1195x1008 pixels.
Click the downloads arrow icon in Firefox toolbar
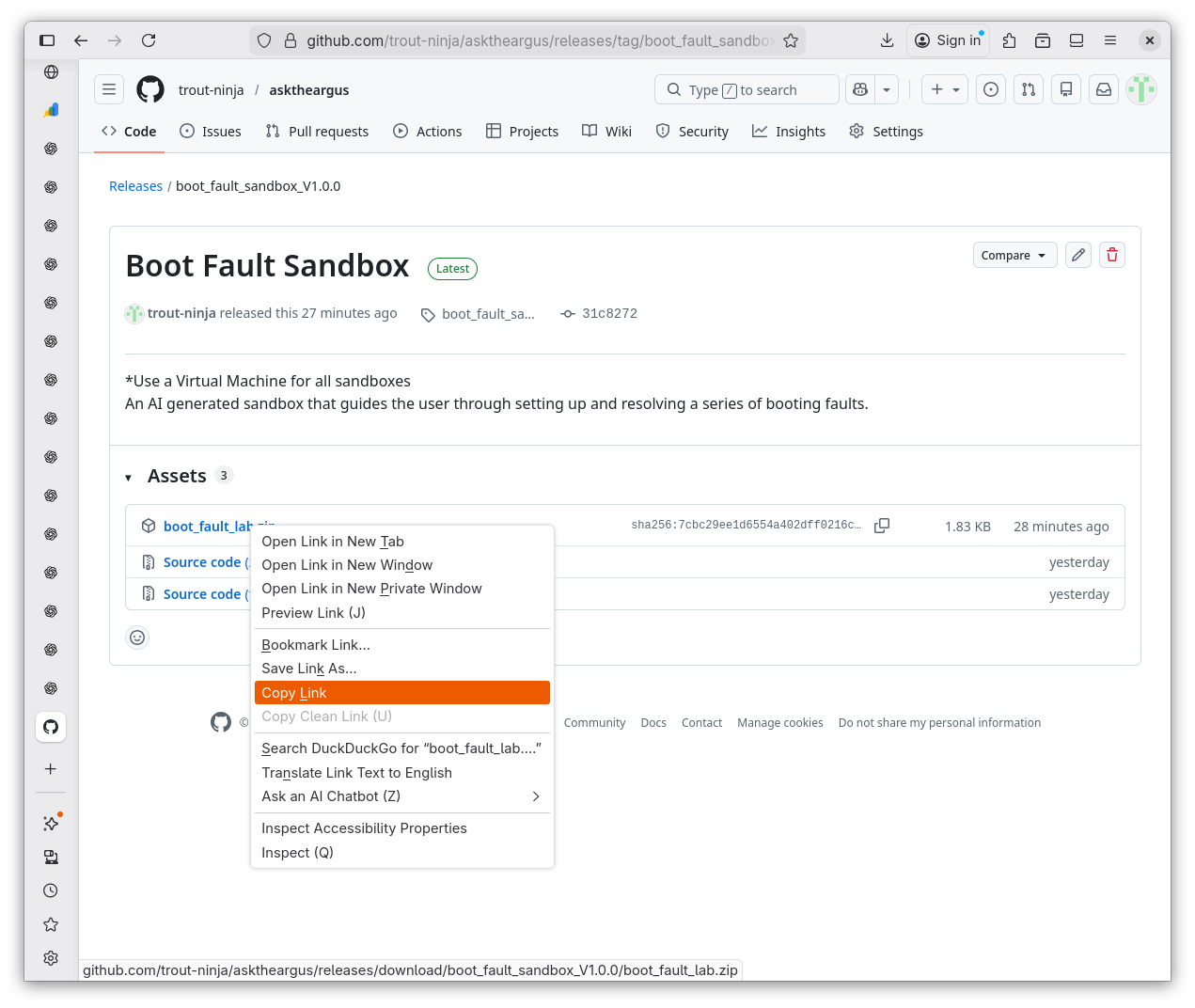(887, 40)
